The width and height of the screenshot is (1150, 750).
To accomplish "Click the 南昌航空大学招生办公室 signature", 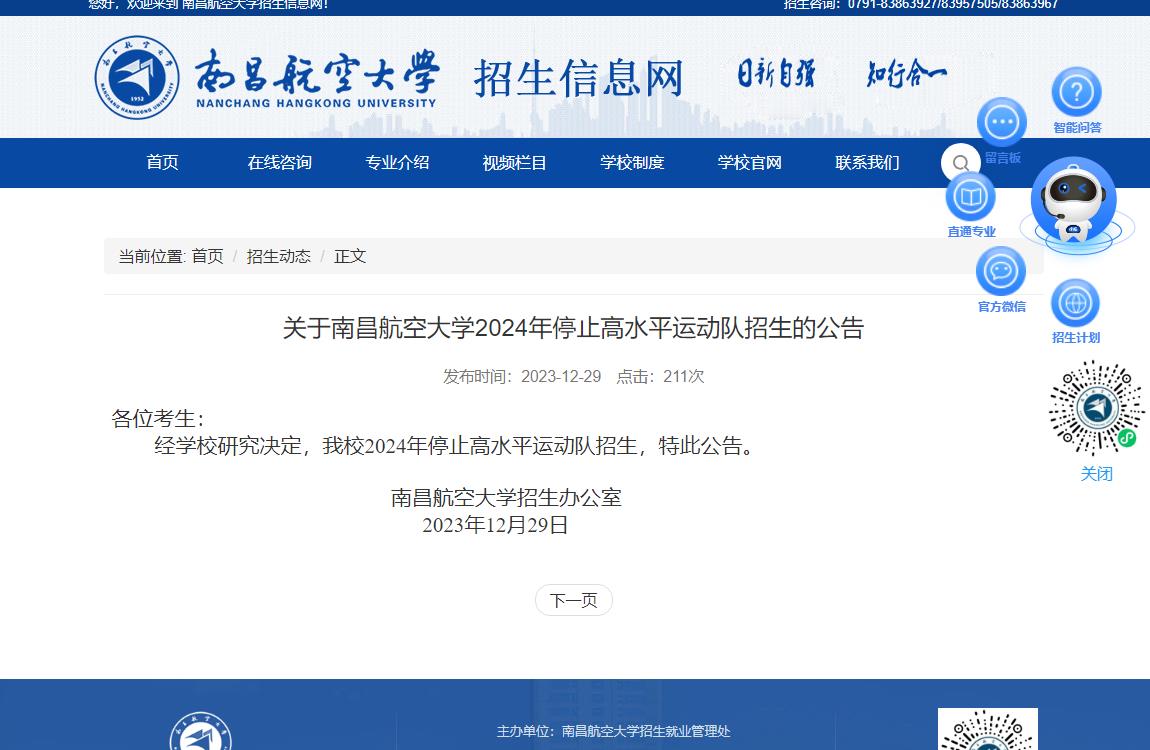I will 506,498.
